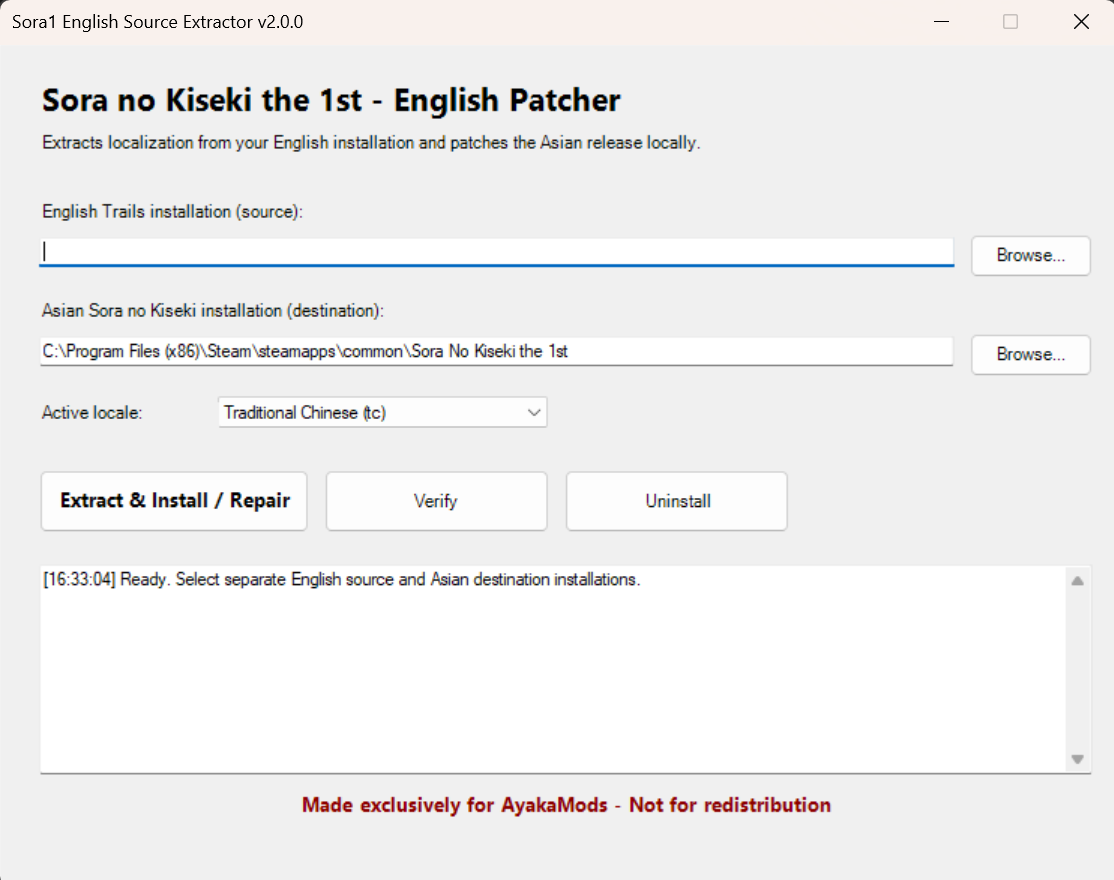Minimize the Extractor window
The width and height of the screenshot is (1114, 880).
(x=941, y=22)
